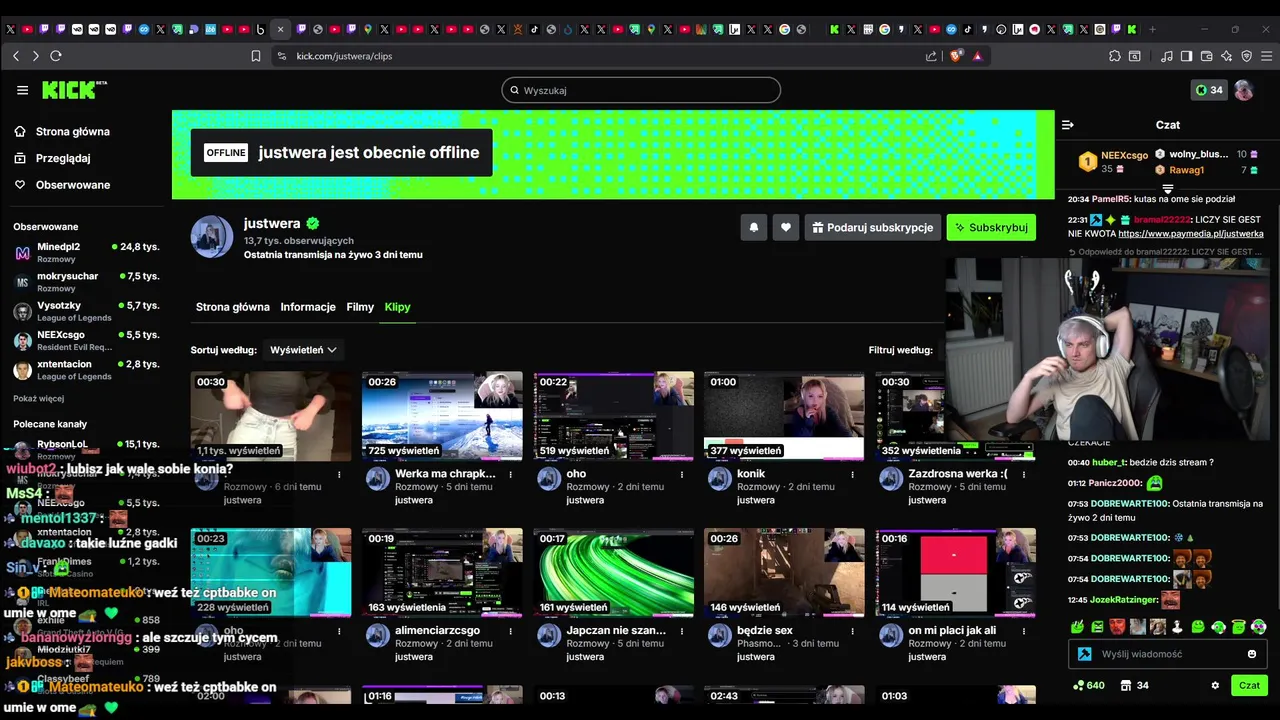The width and height of the screenshot is (1280, 720).
Task: Open on mi placi jak ali clip menu
Action: click(1024, 631)
